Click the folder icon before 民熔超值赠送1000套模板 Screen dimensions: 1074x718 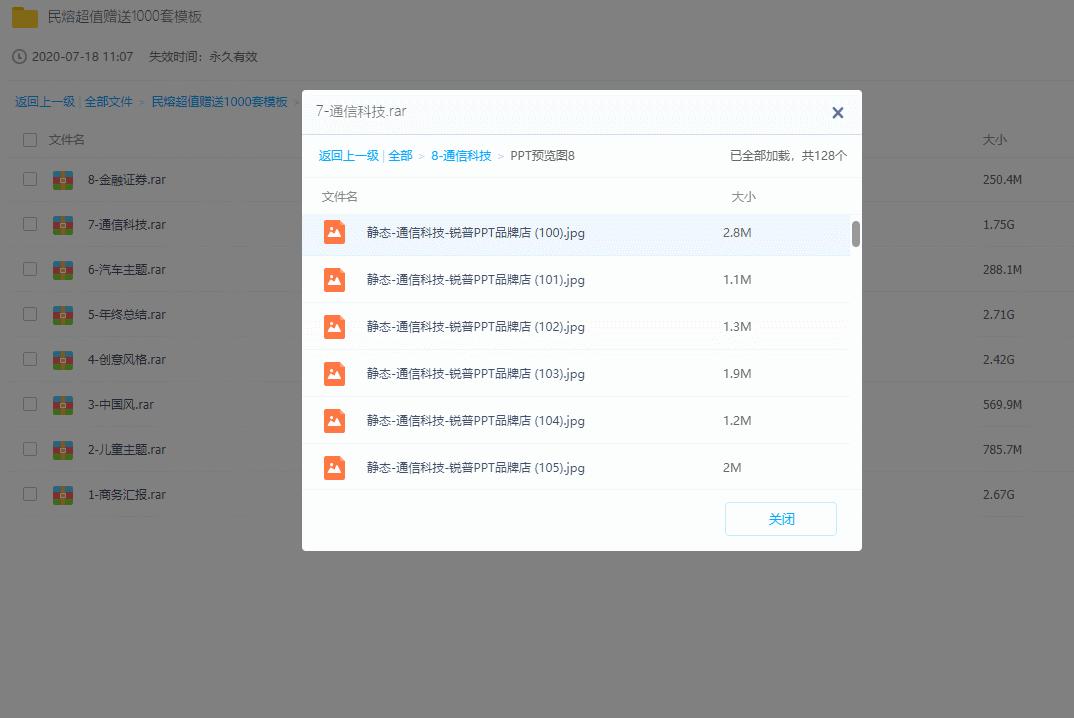24,16
